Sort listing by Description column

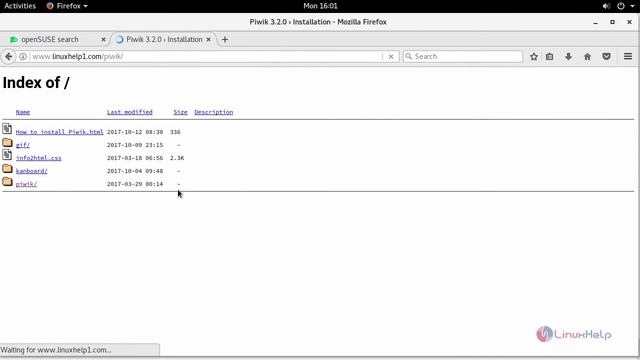(214, 112)
